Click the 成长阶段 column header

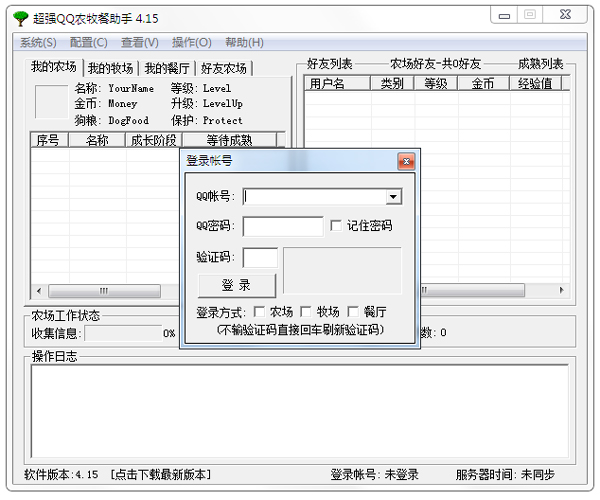[x=154, y=140]
